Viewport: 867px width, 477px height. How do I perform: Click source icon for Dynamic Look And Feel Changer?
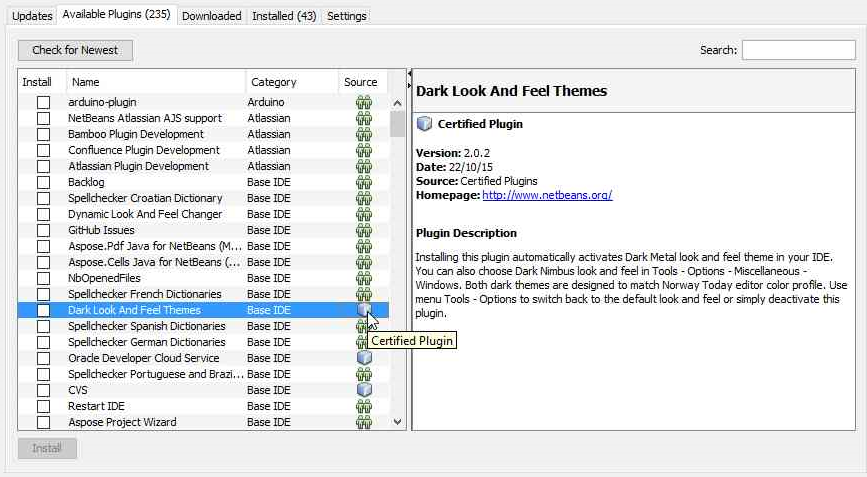363,214
